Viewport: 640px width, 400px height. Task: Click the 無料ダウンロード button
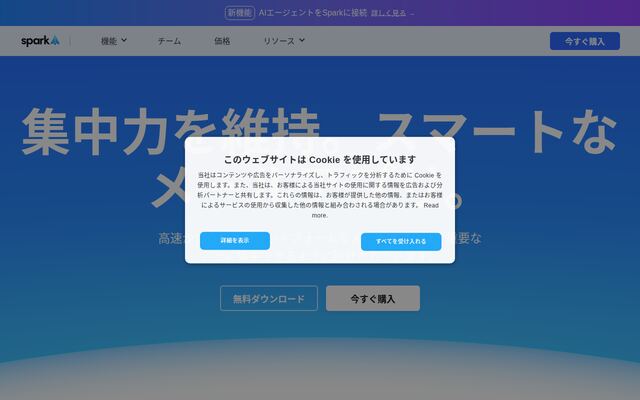coord(269,298)
